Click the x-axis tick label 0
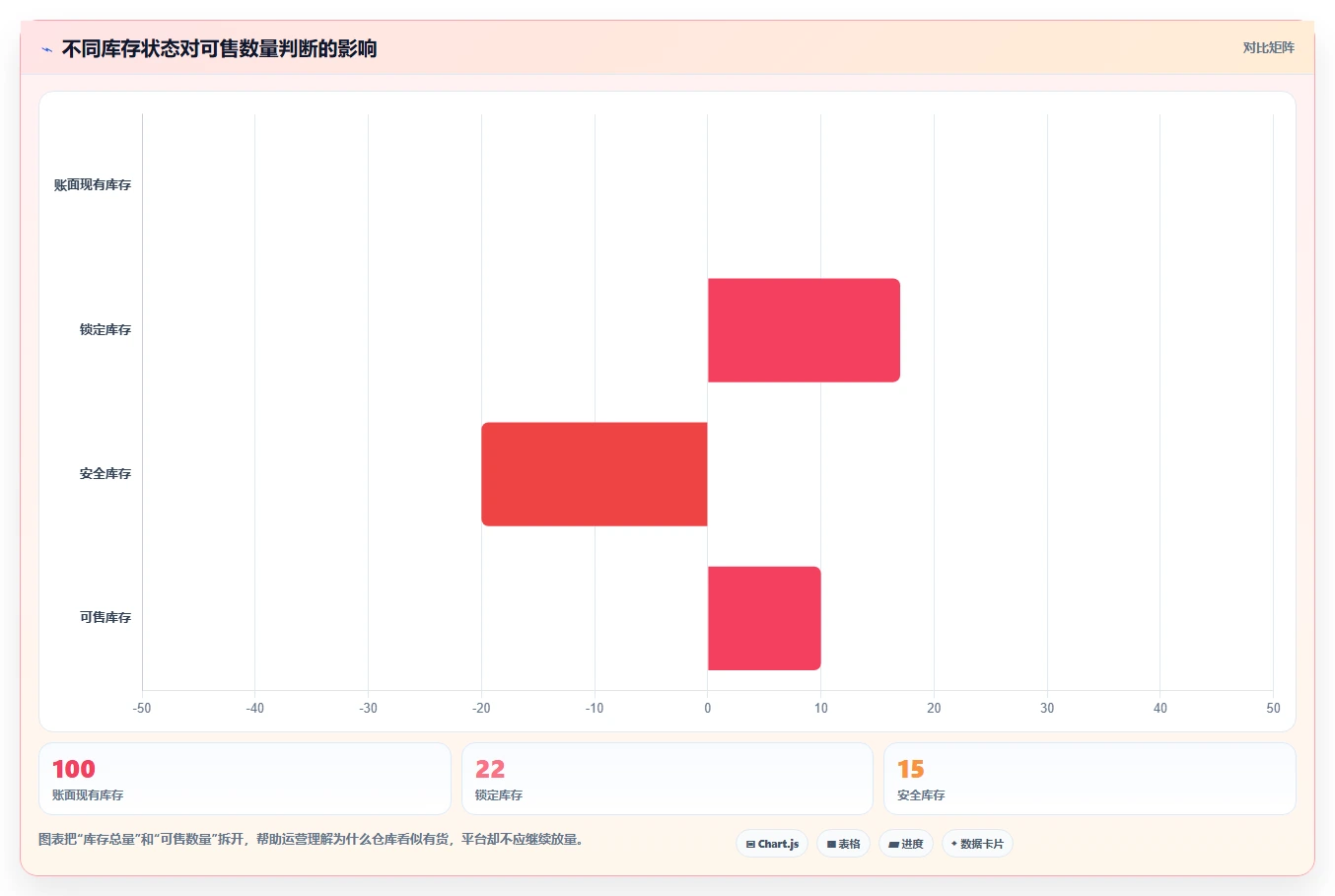 tap(708, 709)
